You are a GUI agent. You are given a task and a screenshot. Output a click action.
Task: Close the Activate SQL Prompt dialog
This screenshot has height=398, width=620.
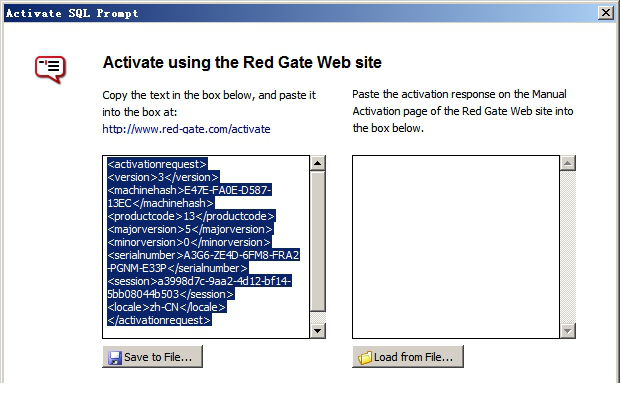[606, 13]
